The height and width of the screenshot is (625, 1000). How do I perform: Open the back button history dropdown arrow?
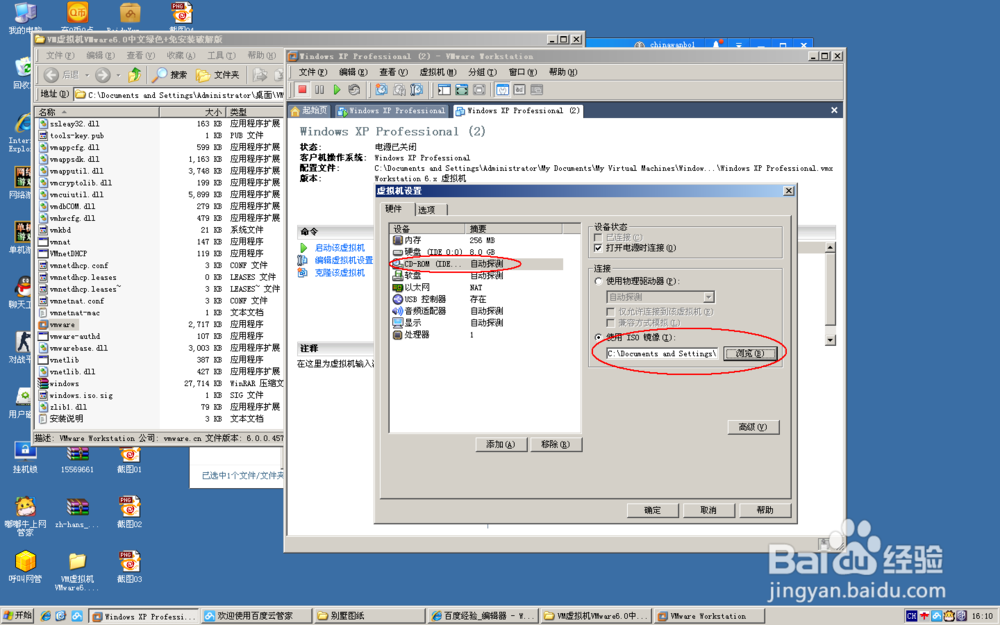pyautogui.click(x=87, y=75)
